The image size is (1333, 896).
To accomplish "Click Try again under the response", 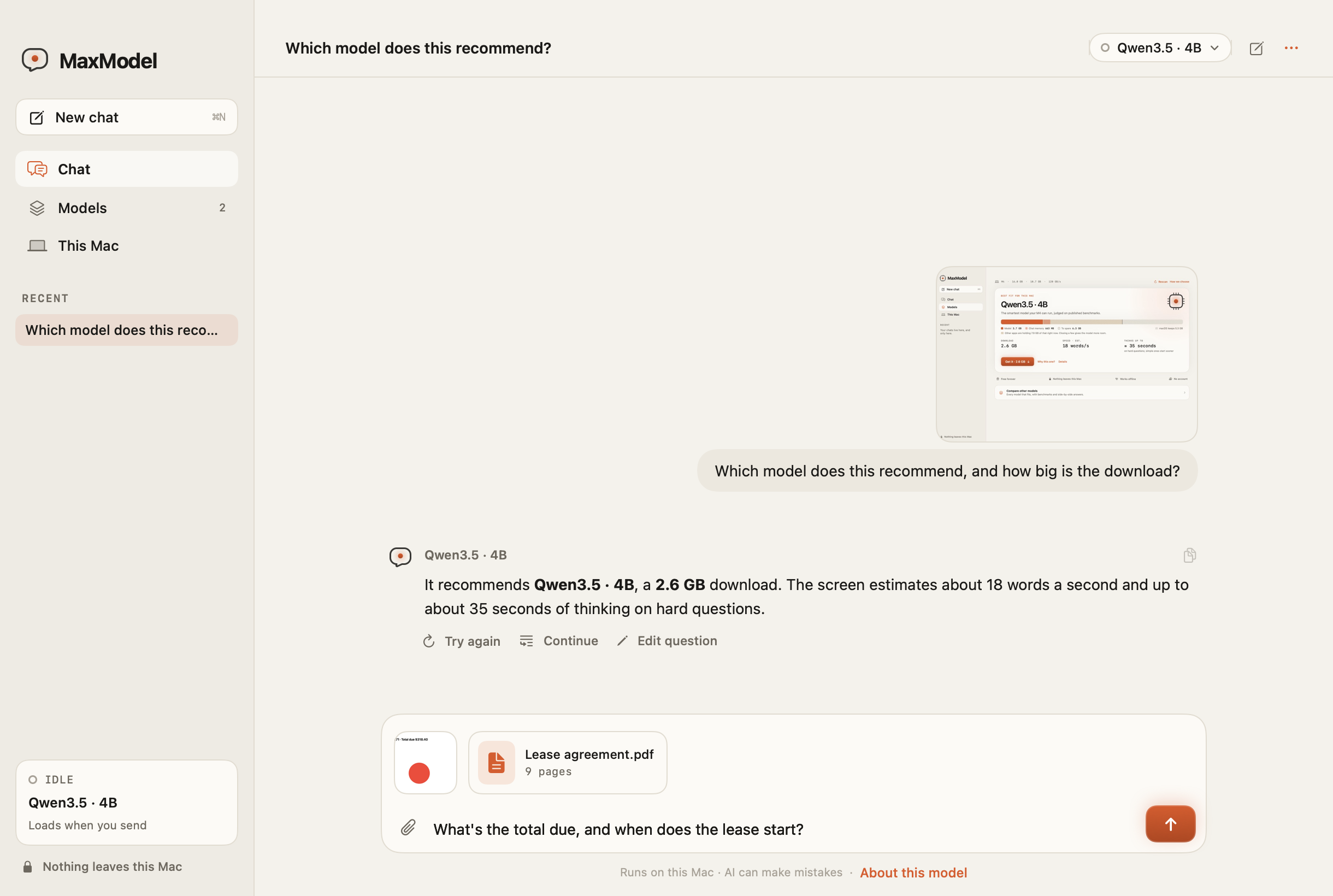I will click(462, 641).
